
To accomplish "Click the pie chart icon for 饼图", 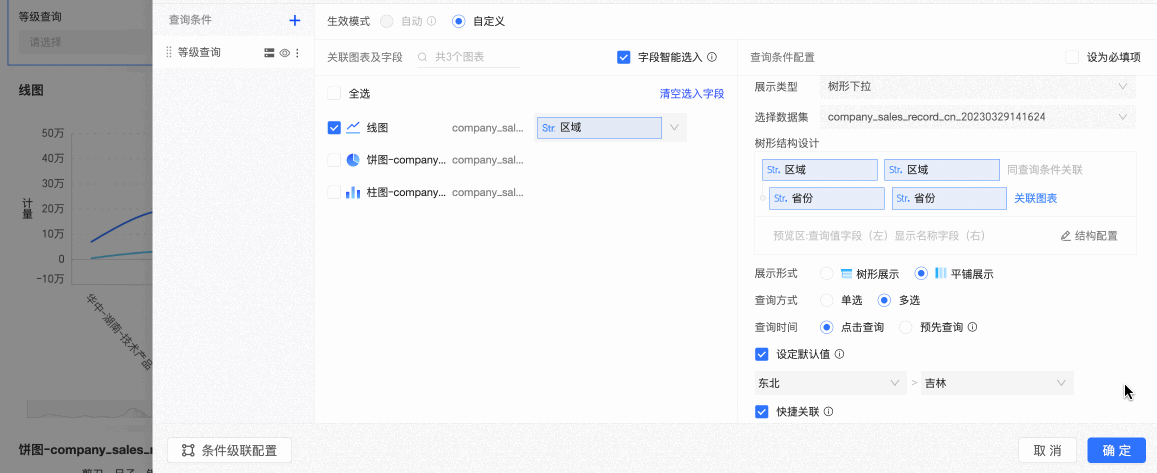I will pyautogui.click(x=353, y=159).
